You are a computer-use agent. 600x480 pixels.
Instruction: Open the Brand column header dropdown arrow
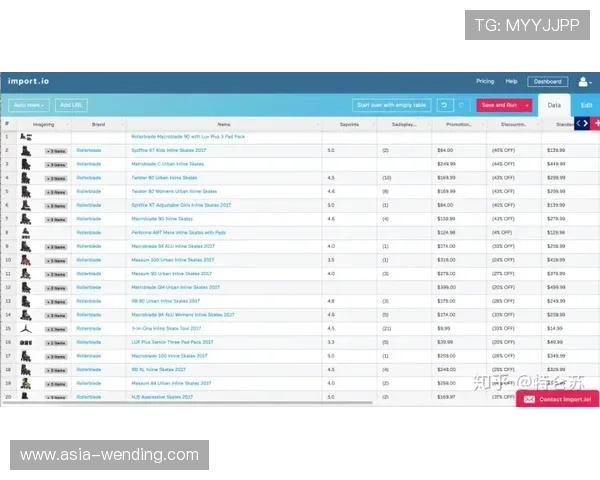[x=122, y=124]
